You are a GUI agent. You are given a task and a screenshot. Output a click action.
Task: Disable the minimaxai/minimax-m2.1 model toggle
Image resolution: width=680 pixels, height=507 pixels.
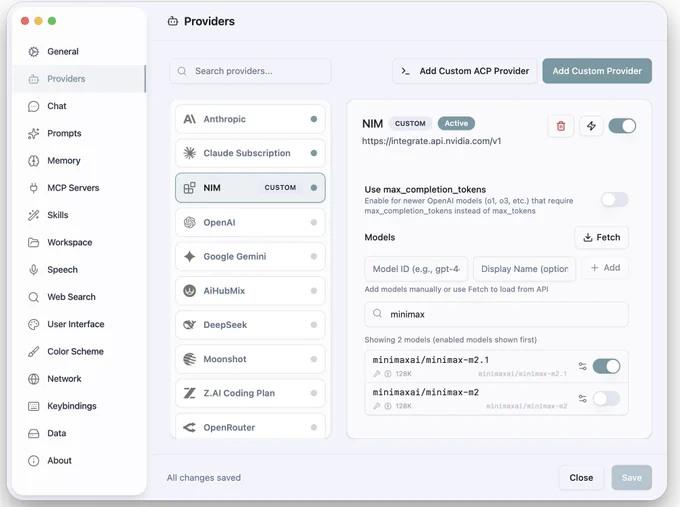coord(606,366)
